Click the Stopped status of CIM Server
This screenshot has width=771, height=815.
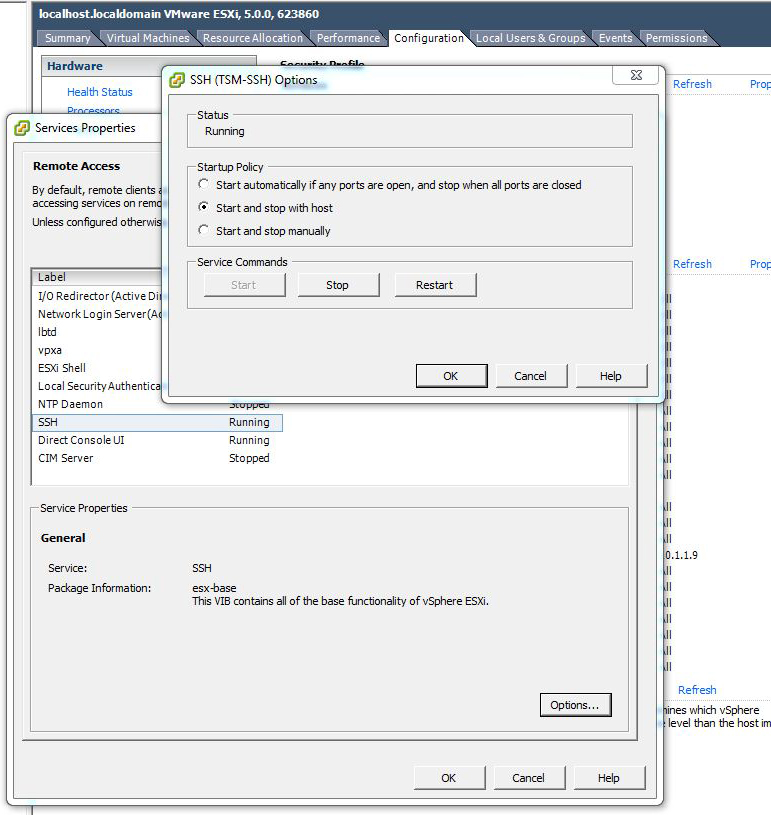coord(249,458)
